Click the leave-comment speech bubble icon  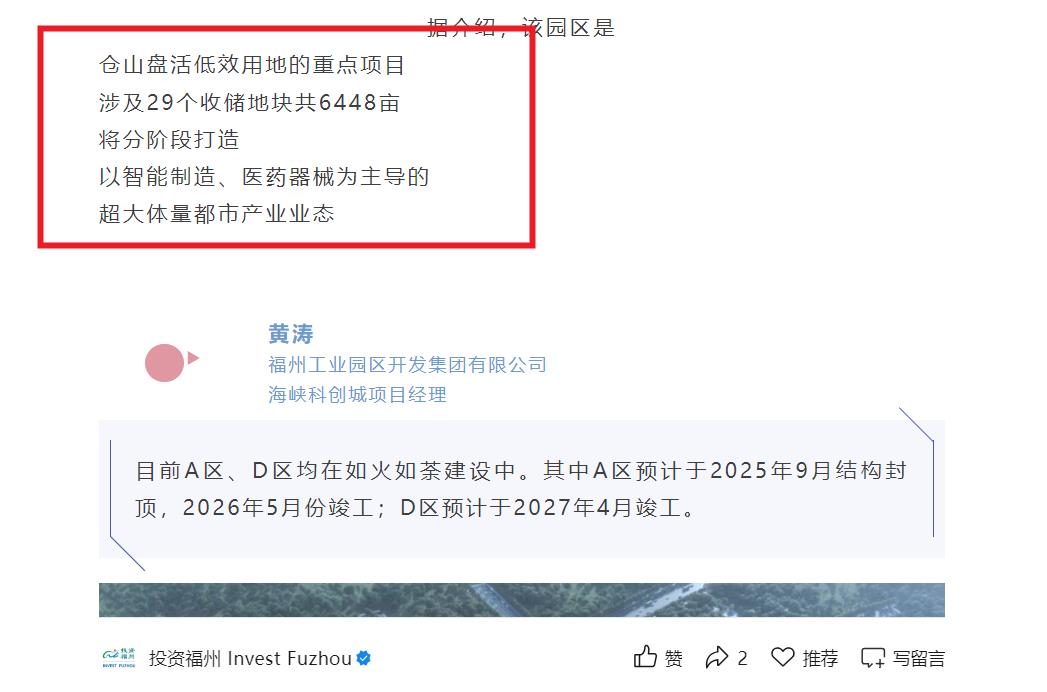[873, 658]
